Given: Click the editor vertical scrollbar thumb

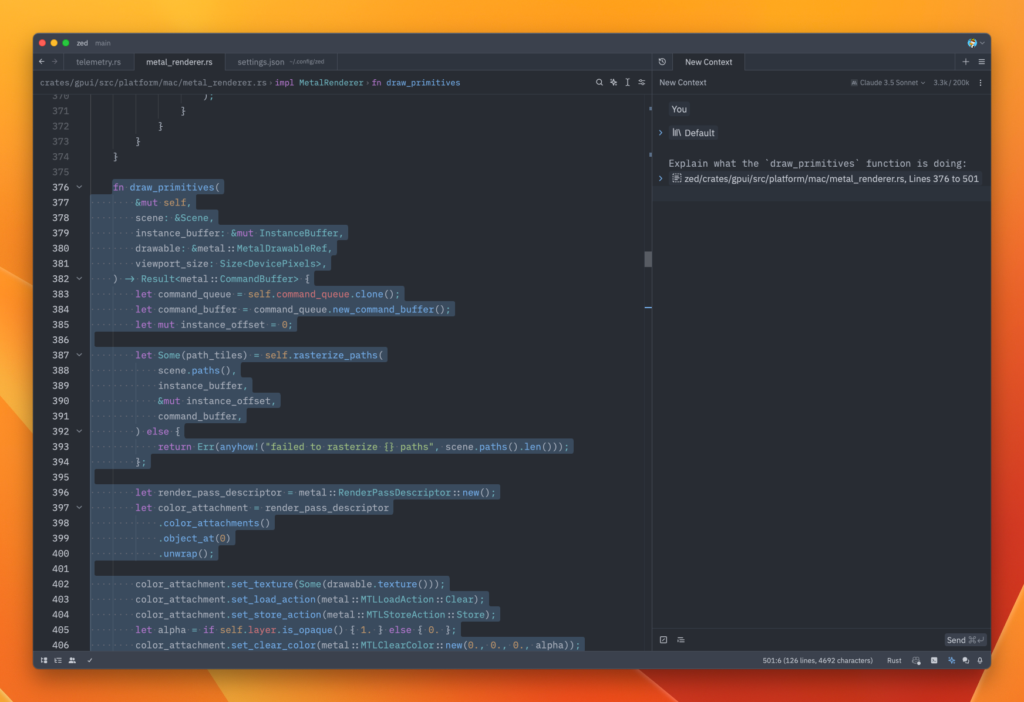Looking at the screenshot, I should pyautogui.click(x=647, y=259).
